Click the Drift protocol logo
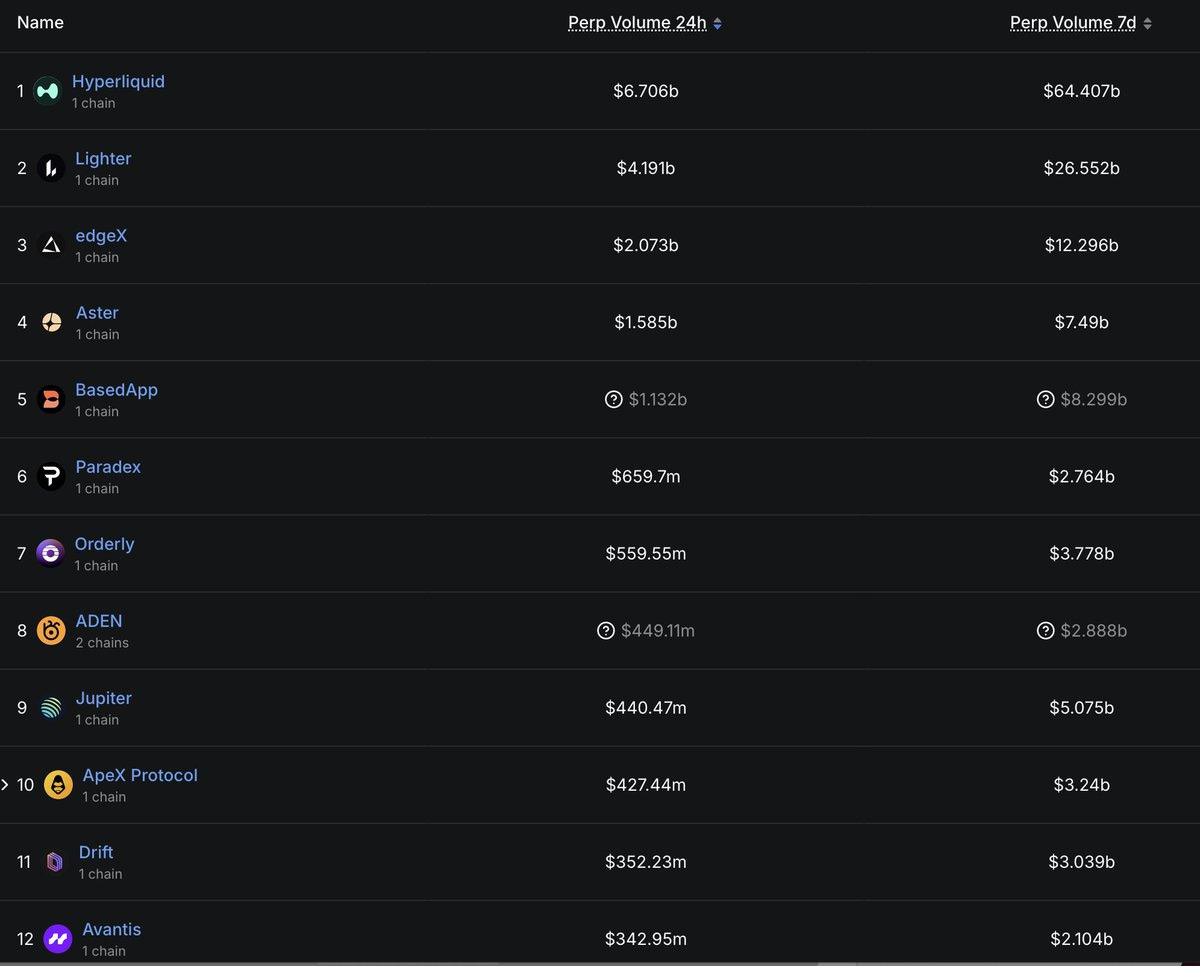This screenshot has height=966, width=1200. (55, 862)
